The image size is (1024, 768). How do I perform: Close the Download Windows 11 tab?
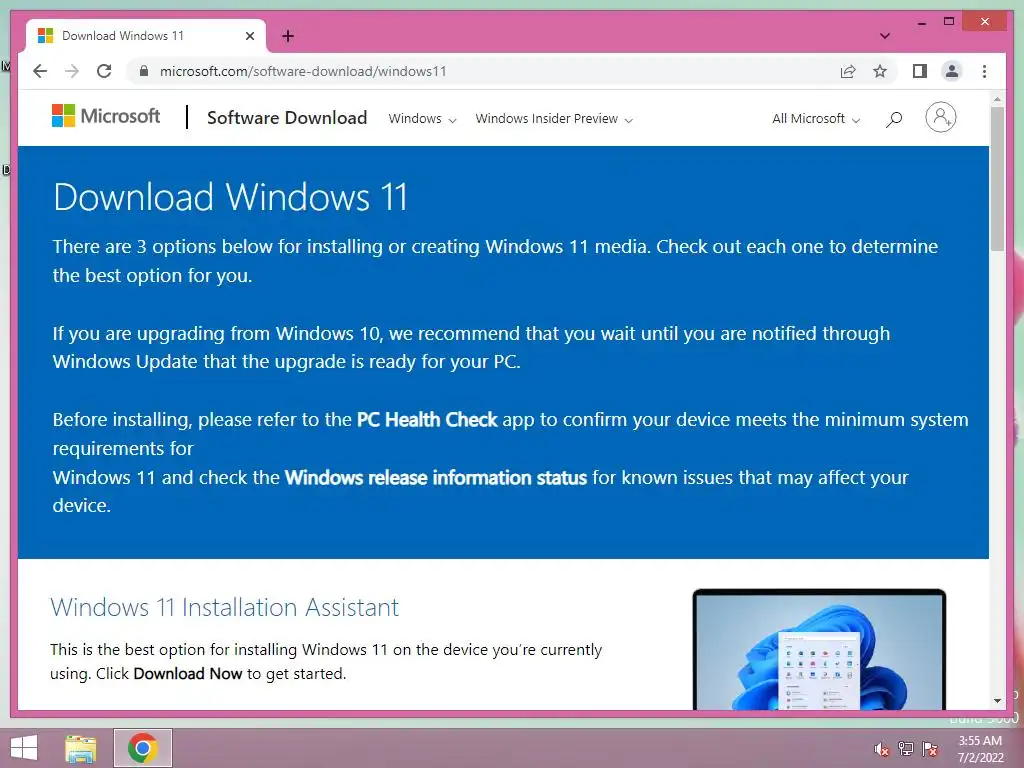249,36
